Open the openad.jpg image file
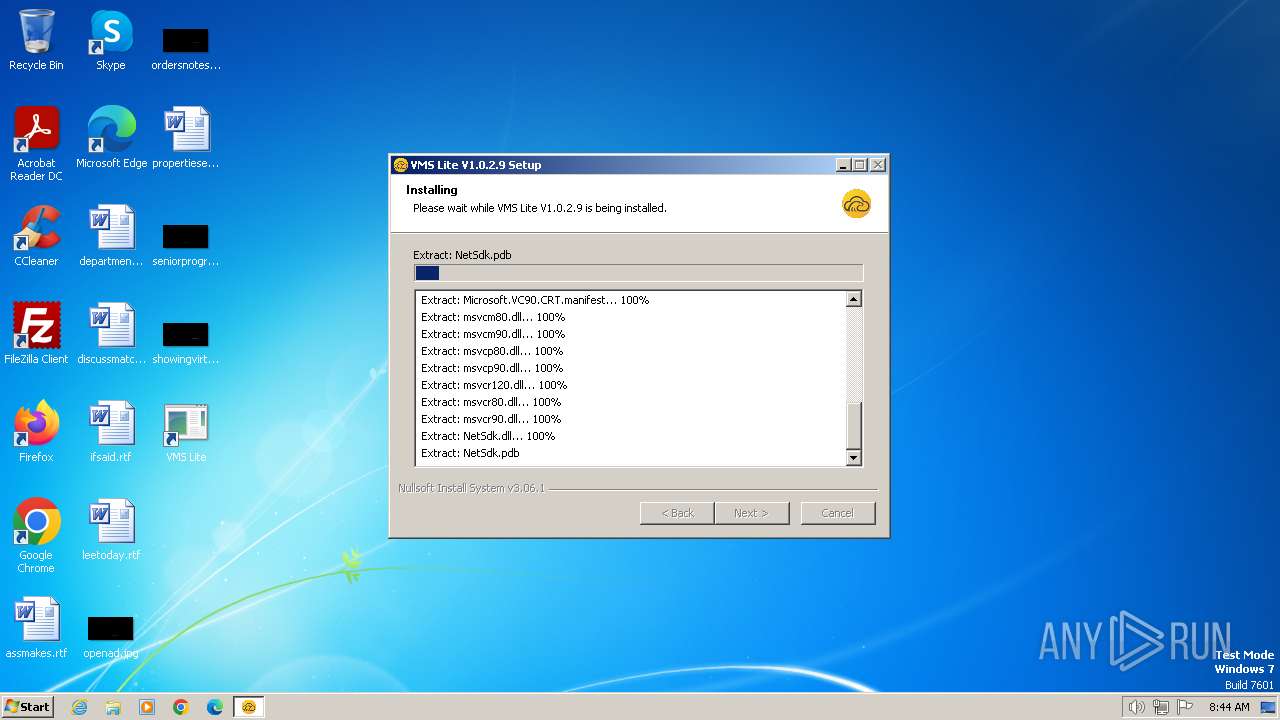Viewport: 1280px width, 720px height. [111, 635]
